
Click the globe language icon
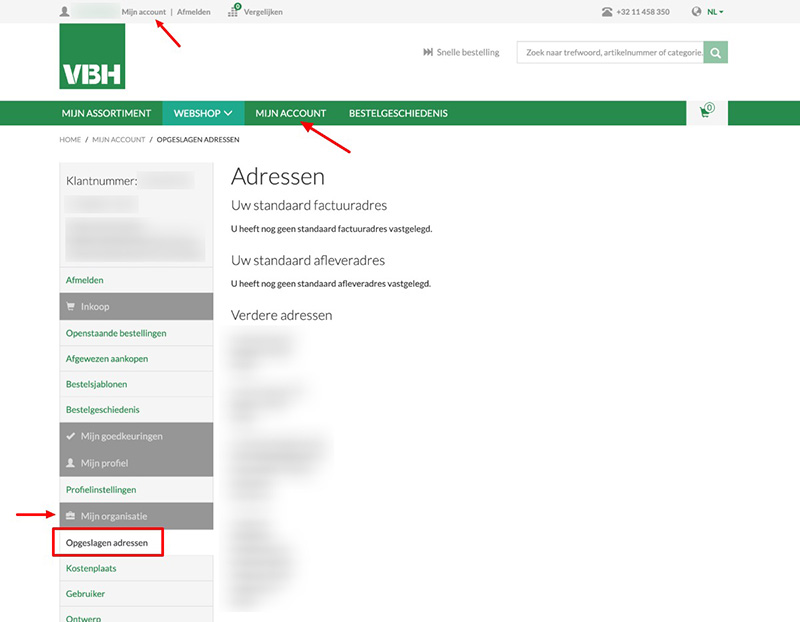pyautogui.click(x=696, y=12)
